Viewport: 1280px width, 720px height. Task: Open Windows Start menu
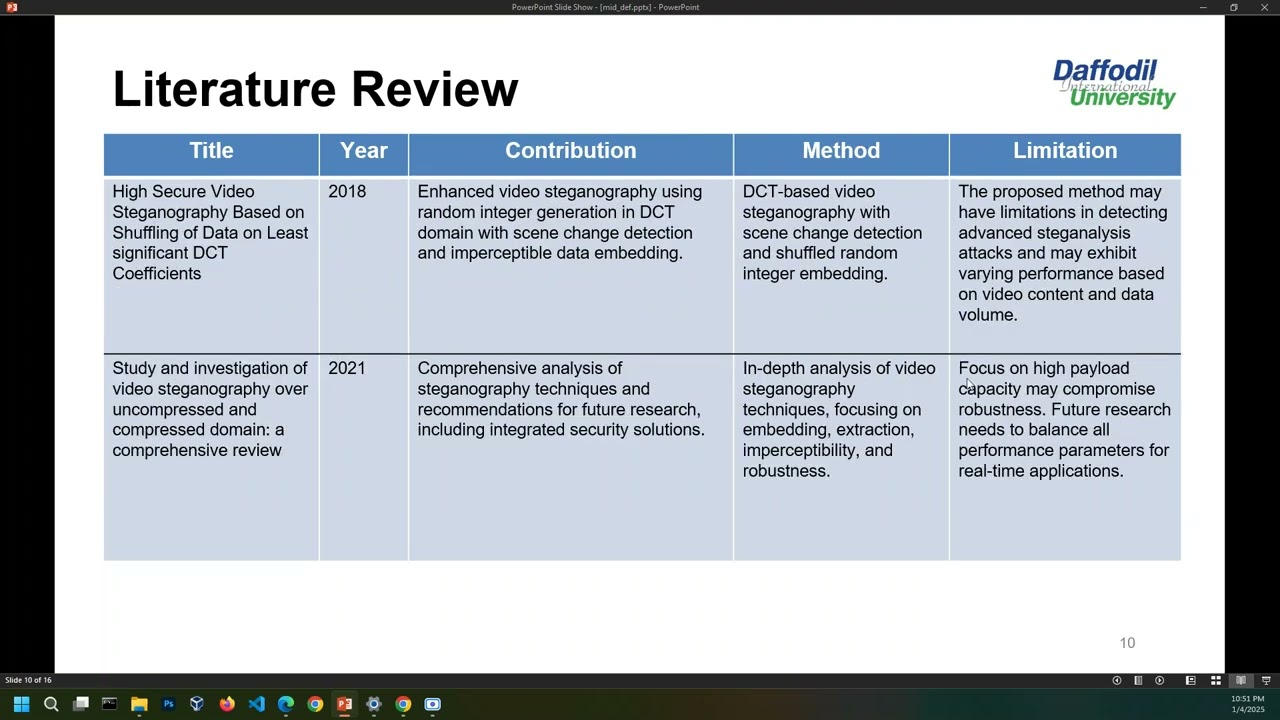[21, 704]
